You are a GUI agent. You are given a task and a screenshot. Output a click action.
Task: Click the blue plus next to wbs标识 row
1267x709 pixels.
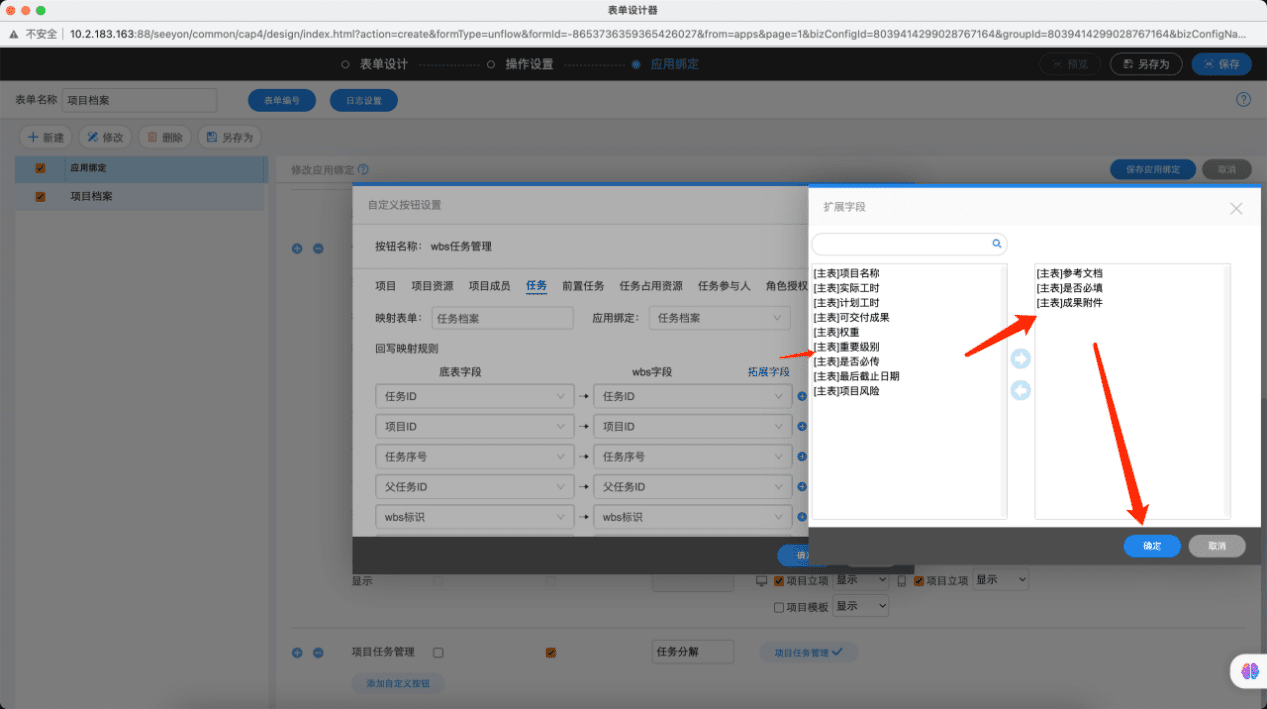802,517
